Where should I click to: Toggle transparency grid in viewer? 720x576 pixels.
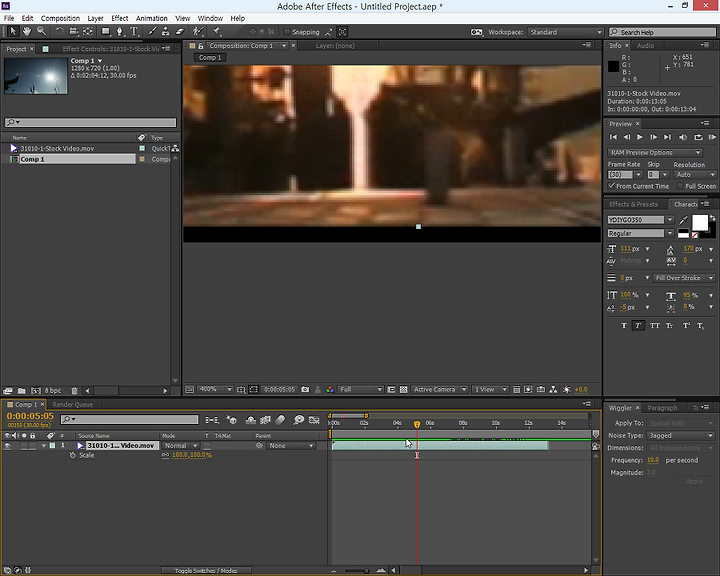pos(404,390)
